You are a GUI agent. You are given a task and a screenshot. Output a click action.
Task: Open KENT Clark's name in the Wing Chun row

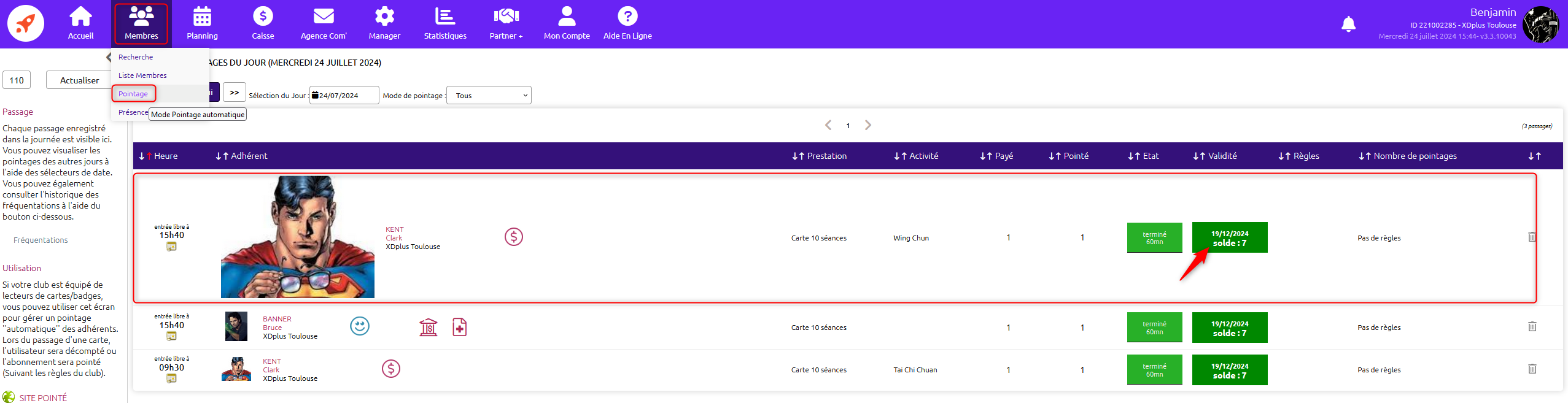(x=395, y=234)
